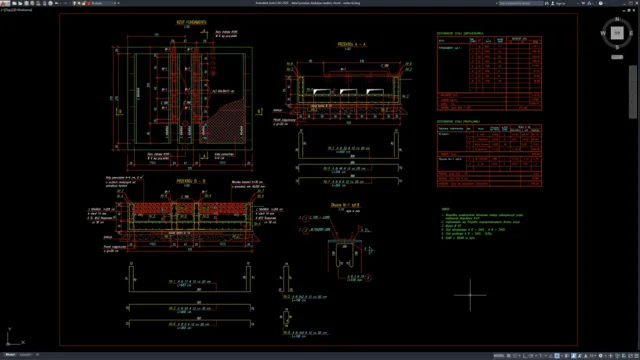Open the AutoCAD application menu
The width and height of the screenshot is (640, 360).
(x=4, y=3)
